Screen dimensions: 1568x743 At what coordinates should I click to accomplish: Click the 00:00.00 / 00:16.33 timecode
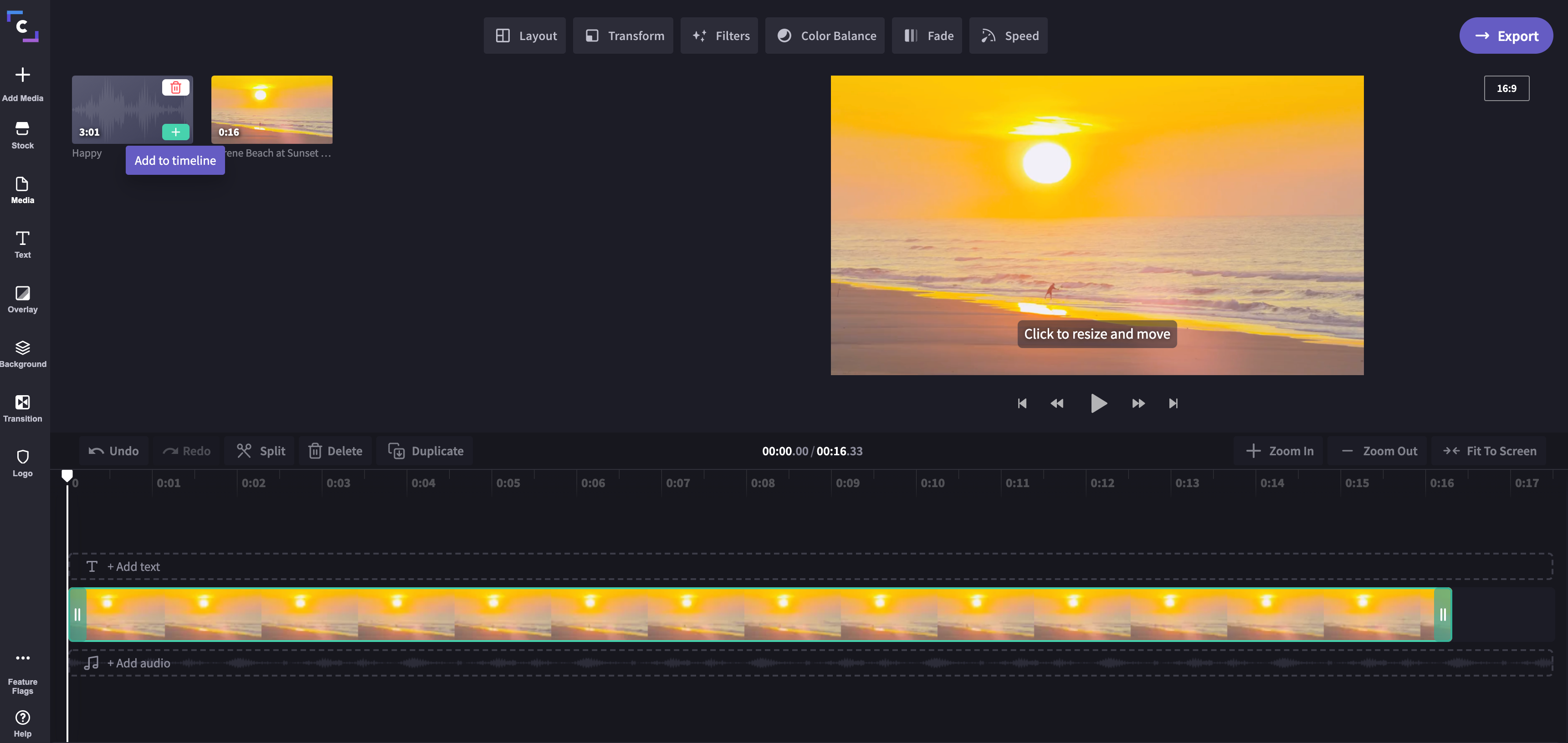(812, 451)
